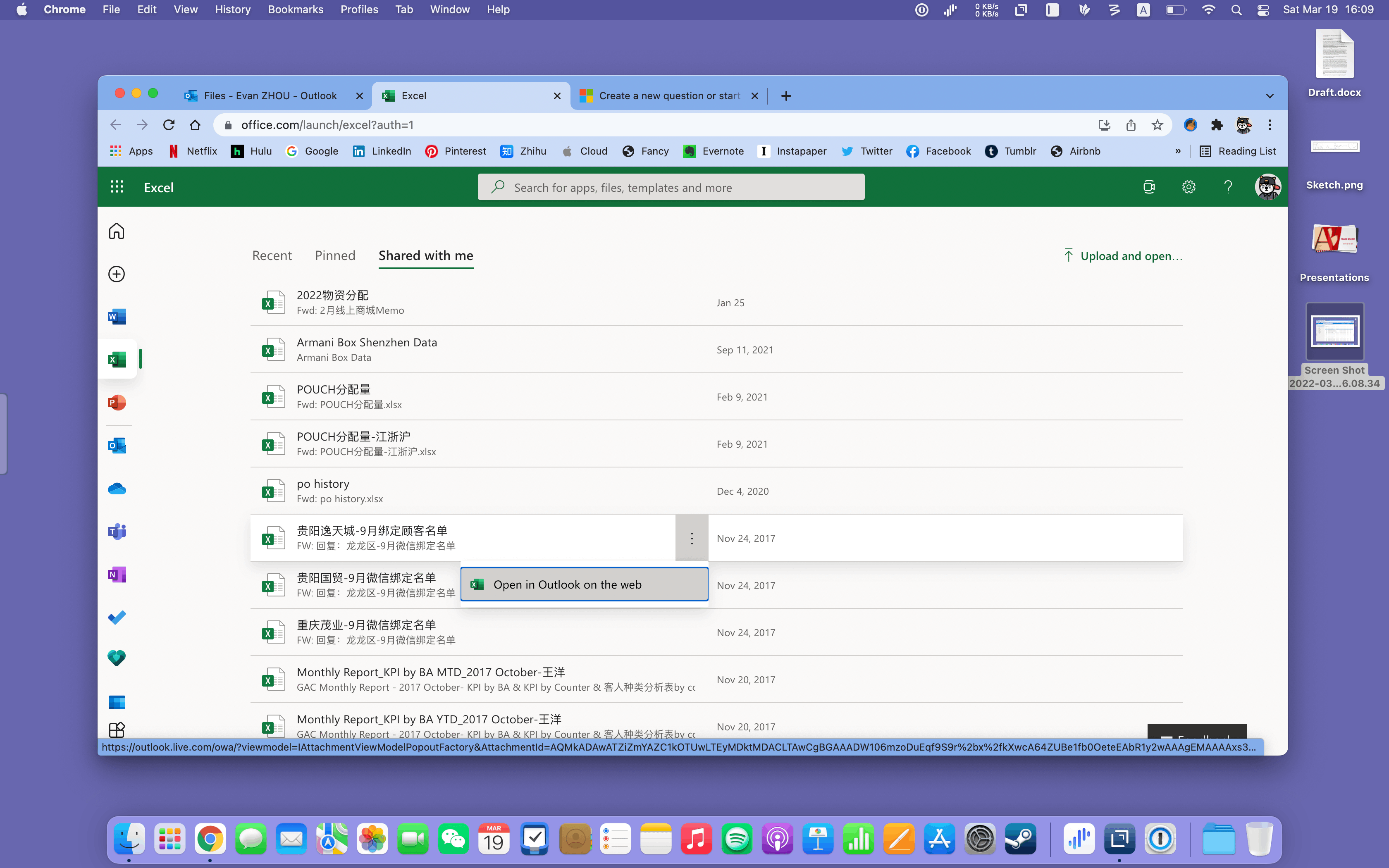Open 2022物资分配 spreadsheet
The image size is (1389, 868).
coord(716,302)
